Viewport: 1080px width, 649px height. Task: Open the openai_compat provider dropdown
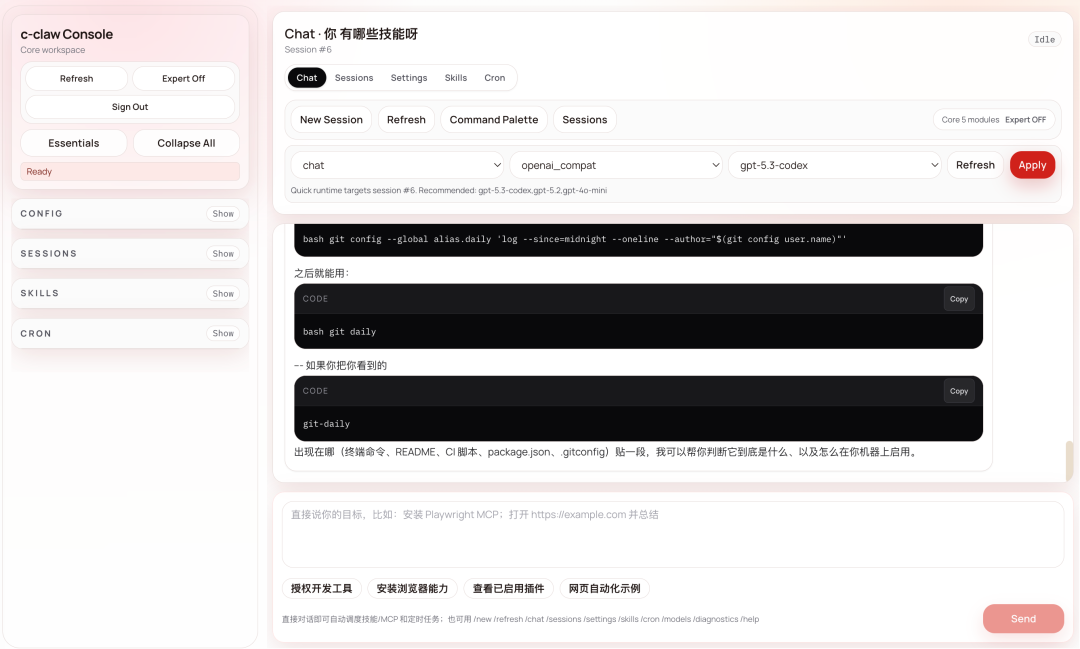tap(616, 164)
